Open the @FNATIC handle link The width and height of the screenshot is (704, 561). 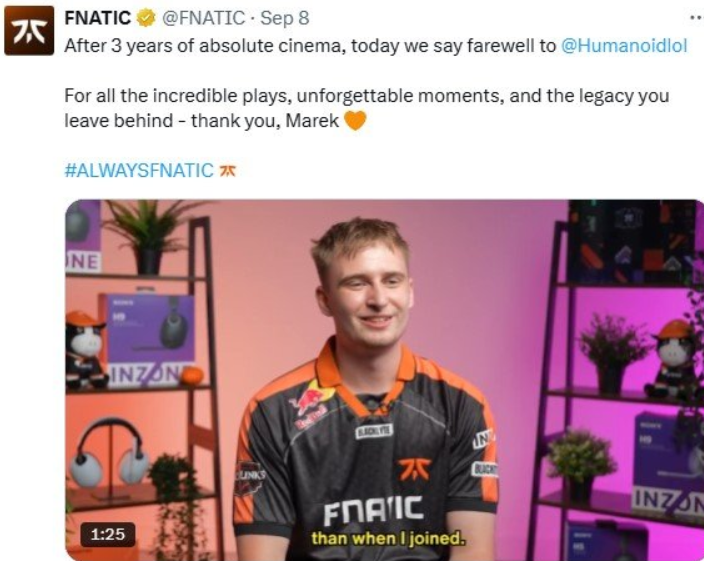pyautogui.click(x=203, y=18)
